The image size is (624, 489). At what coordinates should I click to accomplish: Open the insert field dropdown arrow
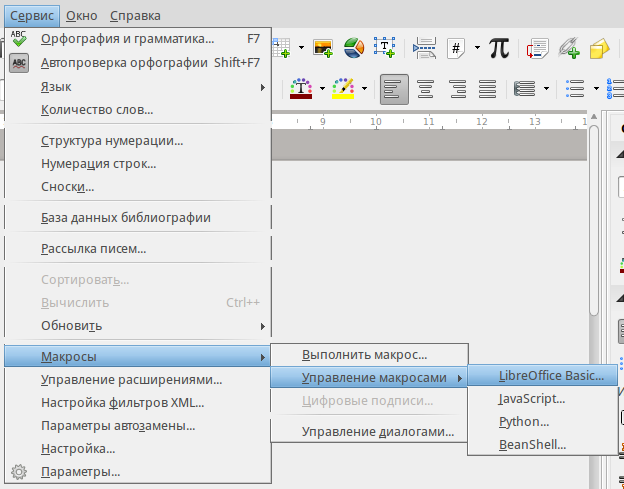477,48
